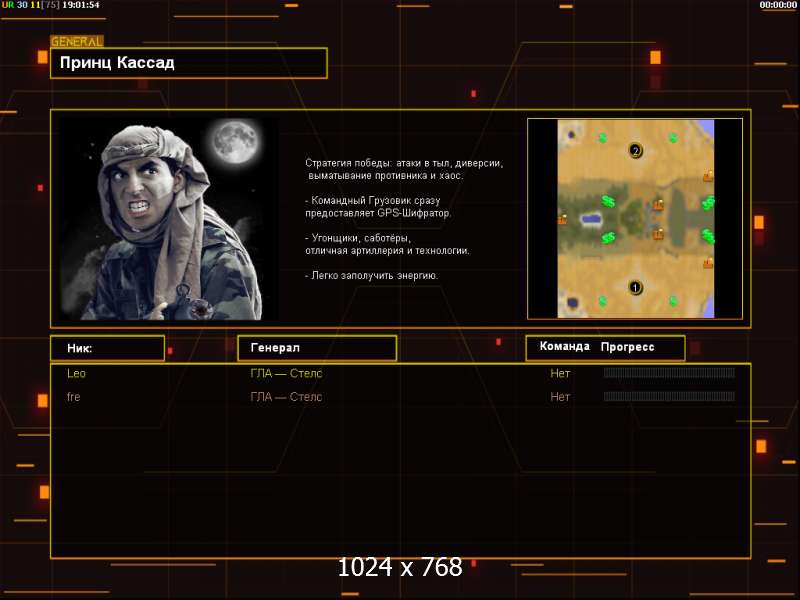Open the desert map preview
The image size is (800, 600).
click(x=635, y=219)
